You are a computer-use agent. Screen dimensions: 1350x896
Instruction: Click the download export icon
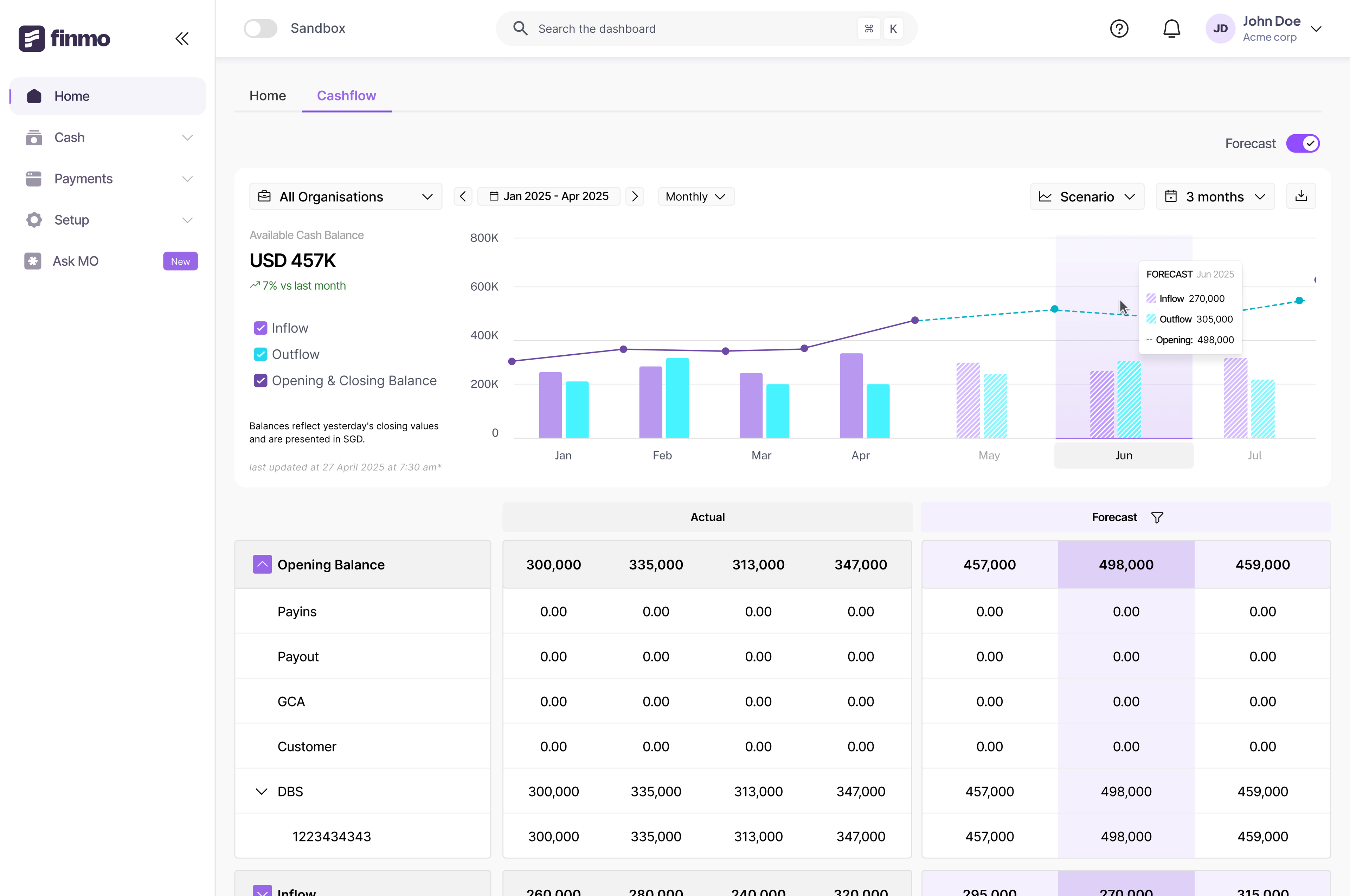click(x=1301, y=196)
